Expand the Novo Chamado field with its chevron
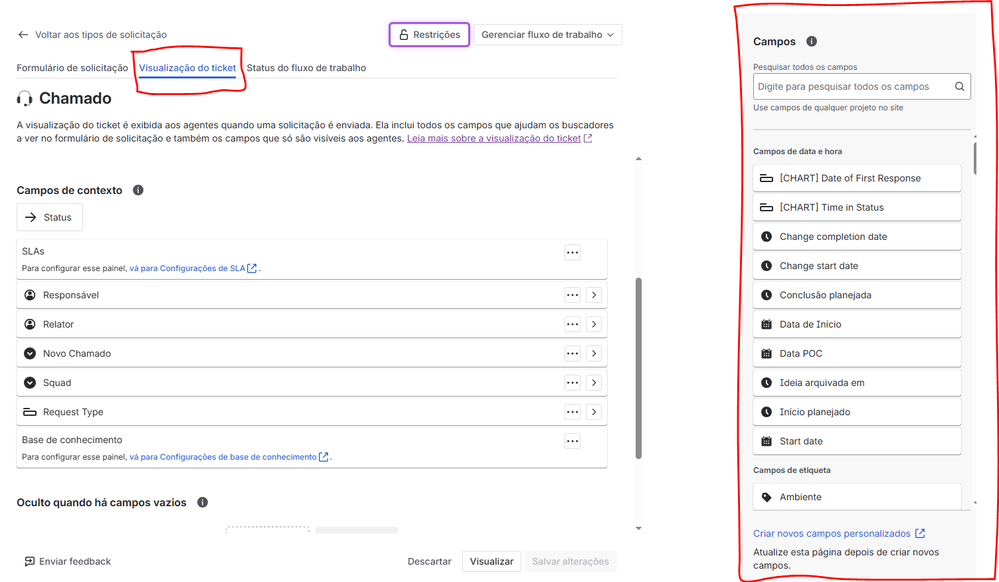999x582 pixels. click(594, 354)
